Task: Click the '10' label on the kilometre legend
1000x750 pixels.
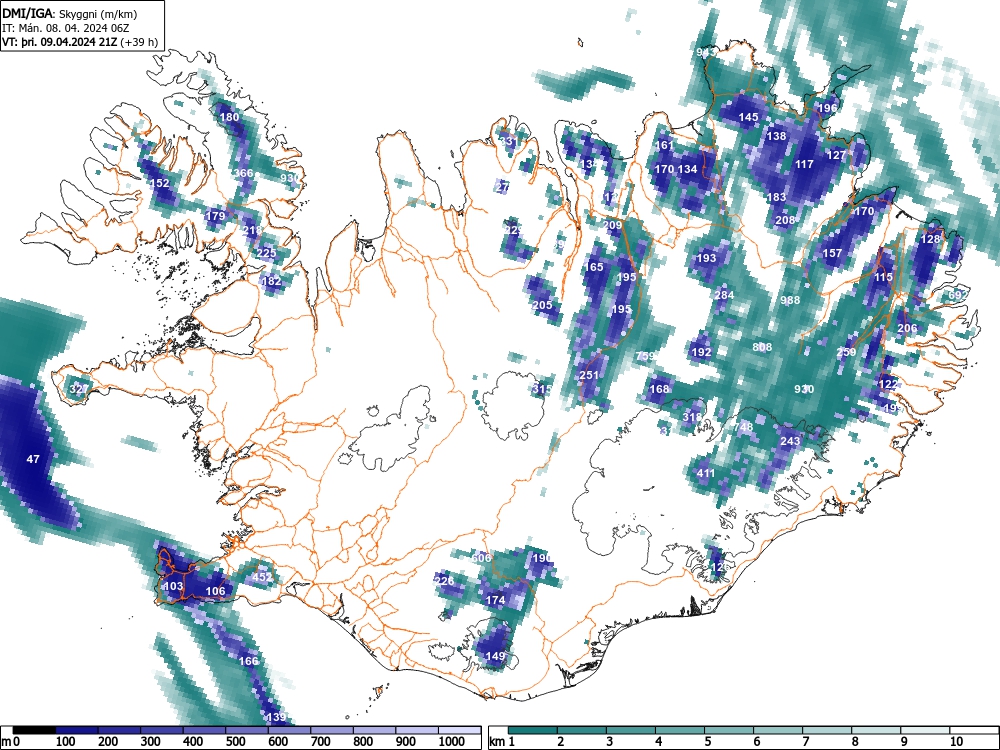Action: tap(955, 742)
